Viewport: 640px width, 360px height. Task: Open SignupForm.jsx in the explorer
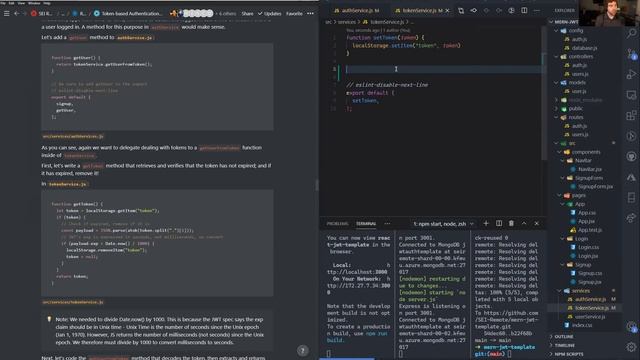click(595, 187)
